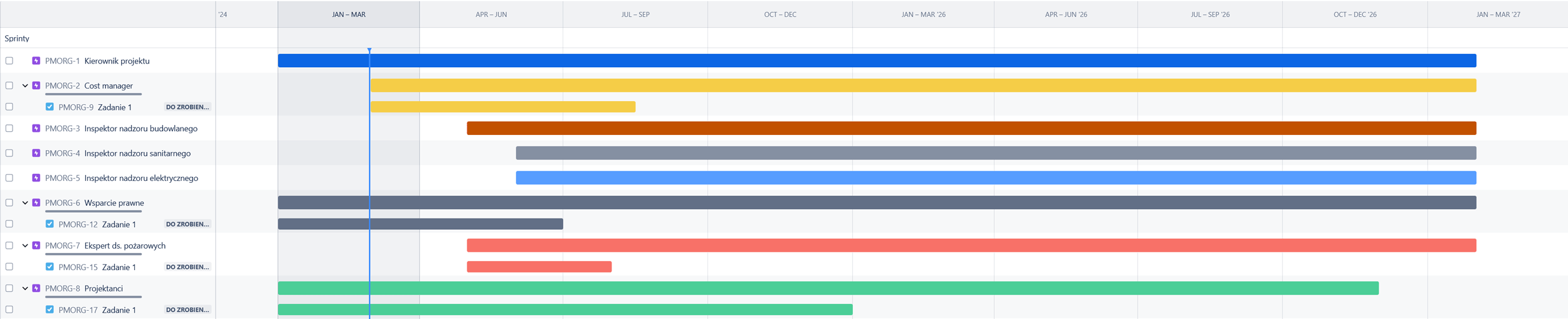
Task: Select the JAN – MAR quarter header
Action: click(349, 14)
